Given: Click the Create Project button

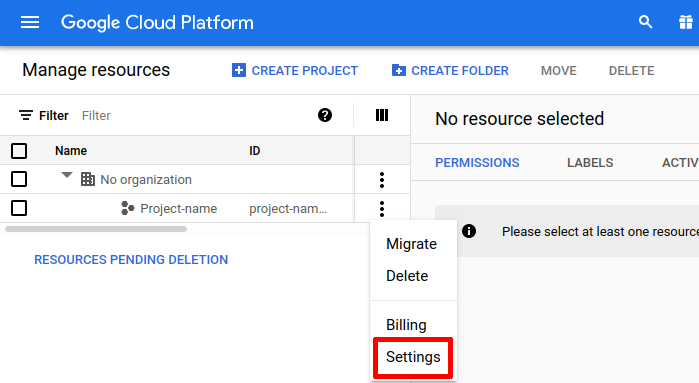Looking at the screenshot, I should (x=295, y=70).
